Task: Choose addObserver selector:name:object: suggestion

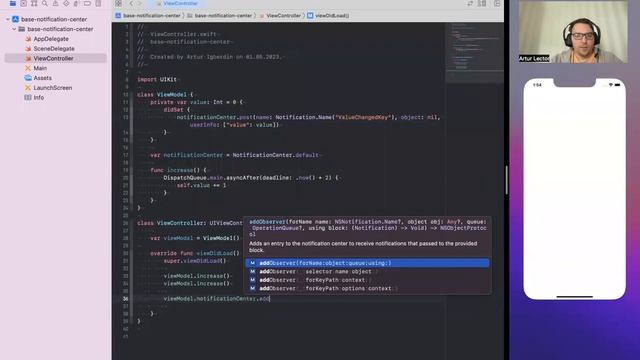Action: pos(367,271)
